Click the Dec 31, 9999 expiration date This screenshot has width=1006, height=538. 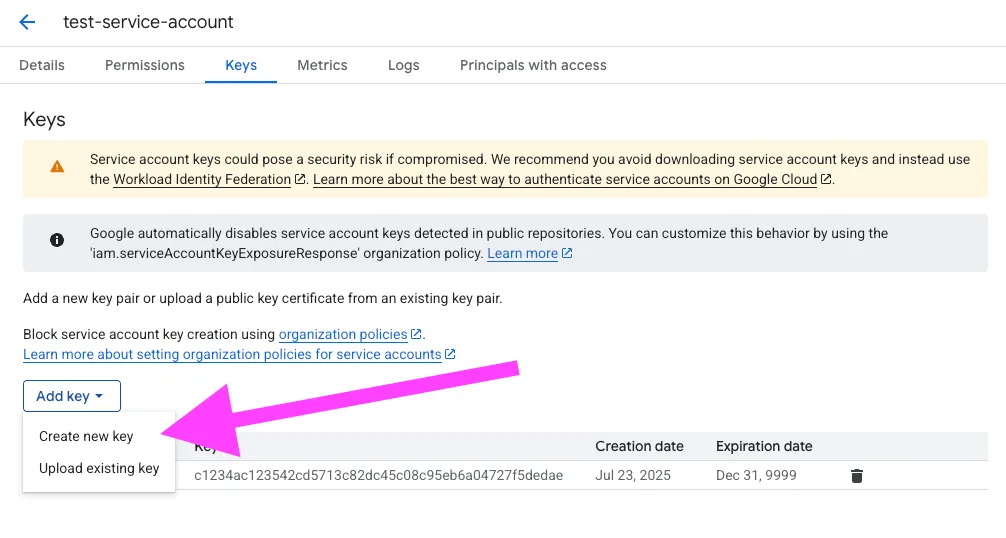coord(756,476)
